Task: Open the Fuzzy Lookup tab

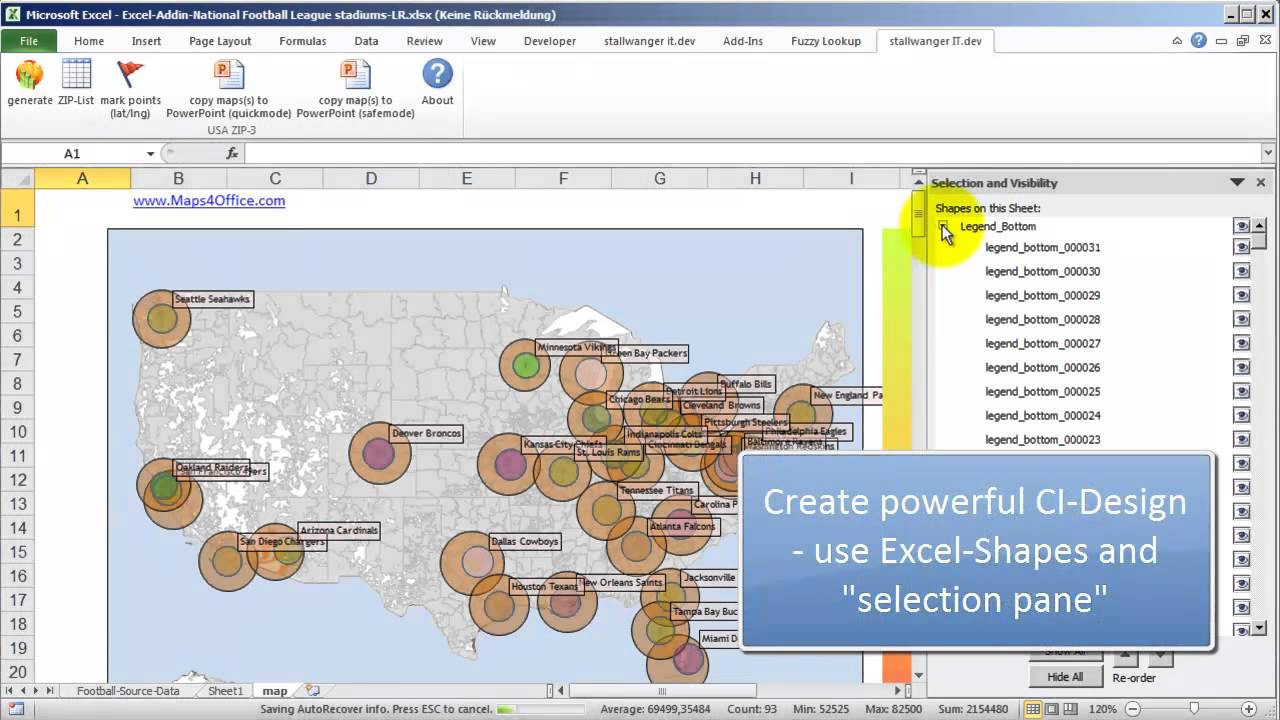Action: [826, 41]
